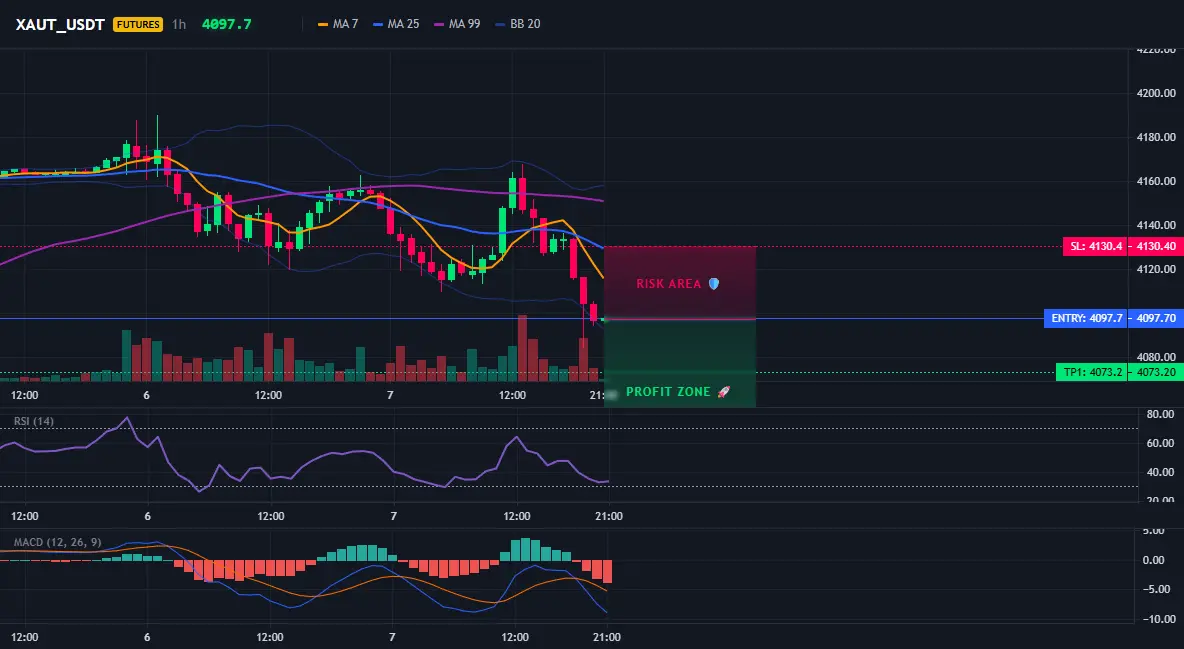Click the 4180.00 price axis label
Image resolution: width=1184 pixels, height=649 pixels.
point(1157,138)
